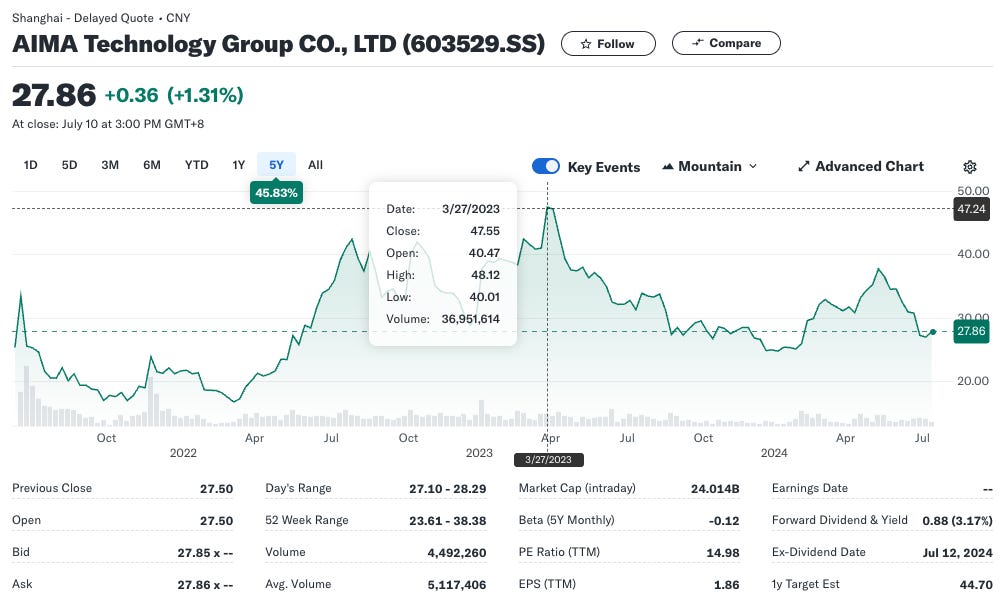Click the Volume value 4,492,260

click(x=457, y=553)
